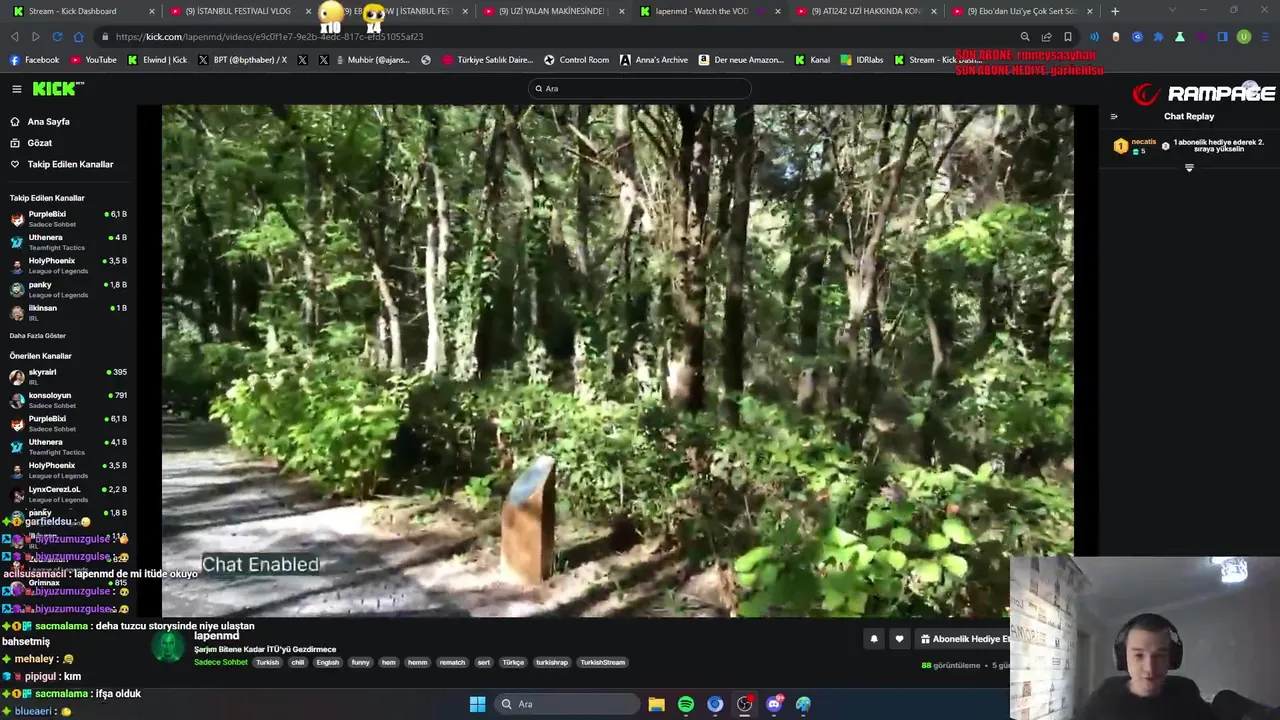Viewport: 1280px width, 720px height.
Task: Open the Kick hamburger sidebar menu
Action: [16, 89]
